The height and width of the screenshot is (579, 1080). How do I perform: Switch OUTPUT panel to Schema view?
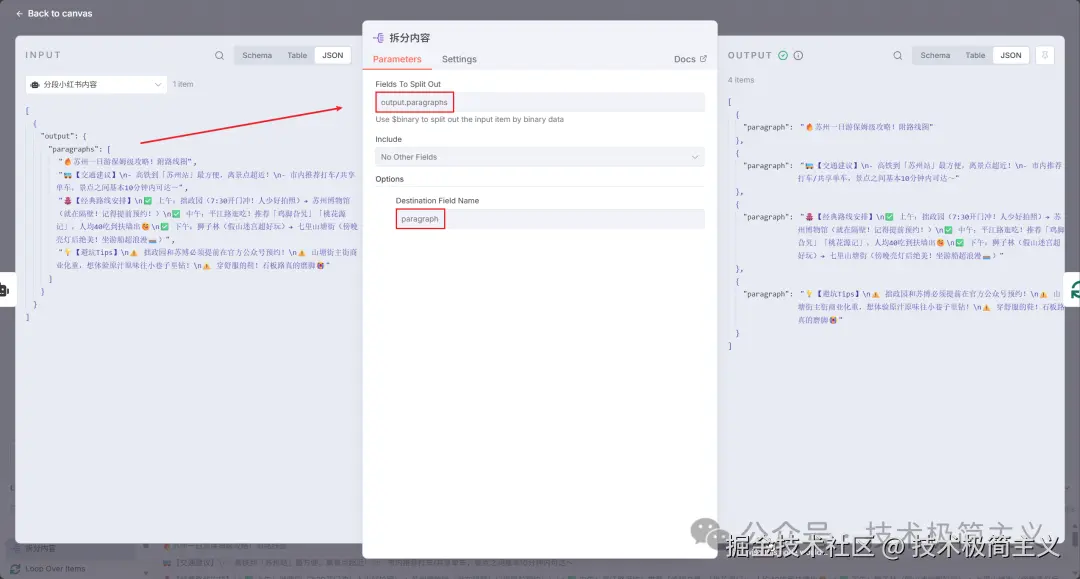click(935, 55)
